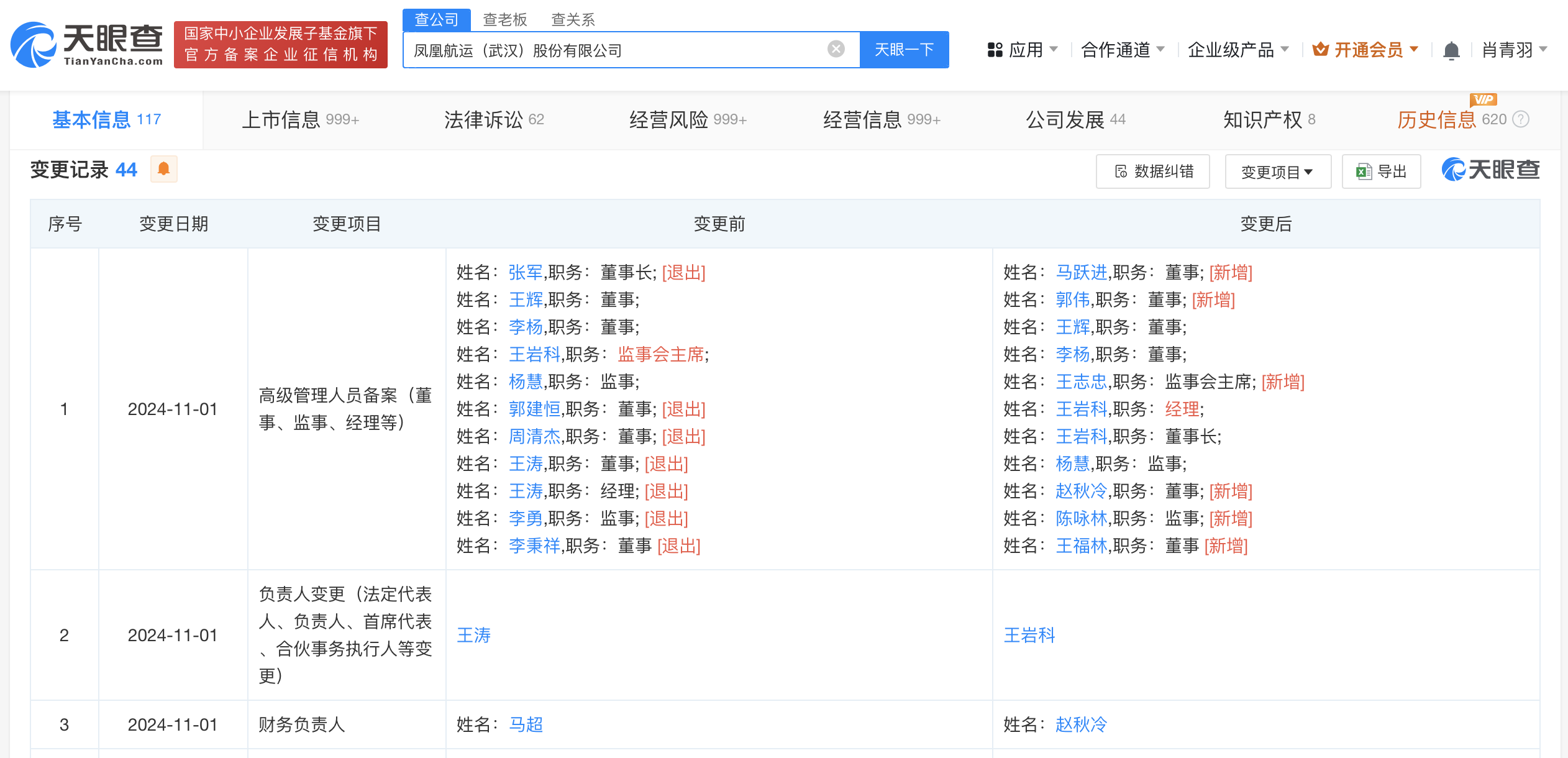
Task: Open 马跃进's profile link
Action: [x=1082, y=272]
